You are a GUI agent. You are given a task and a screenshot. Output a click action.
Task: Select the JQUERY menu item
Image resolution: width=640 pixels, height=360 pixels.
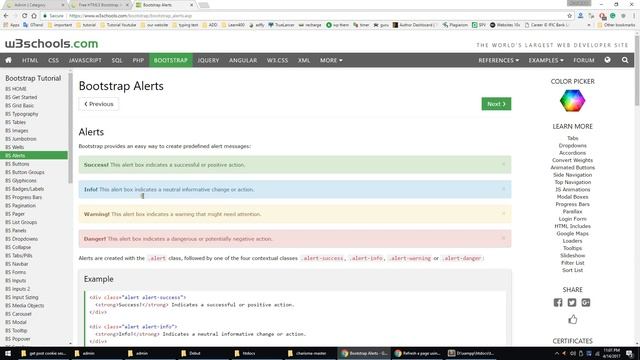pos(208,60)
